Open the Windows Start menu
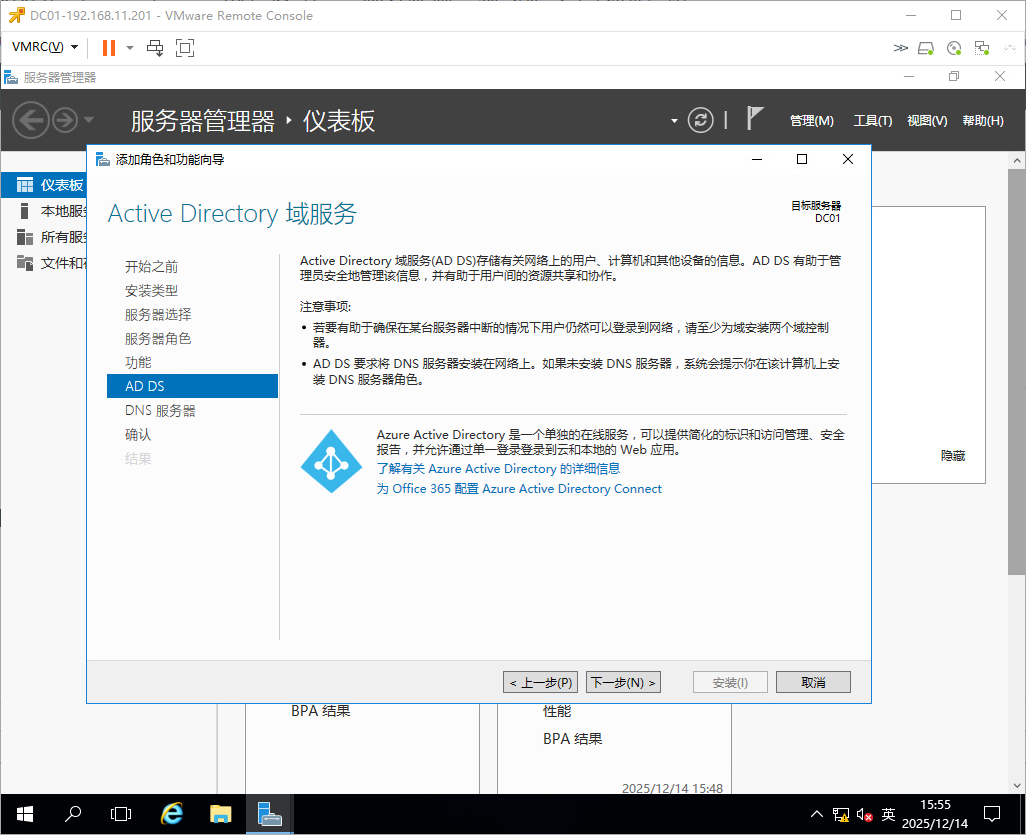The image size is (1026, 835). coord(25,814)
